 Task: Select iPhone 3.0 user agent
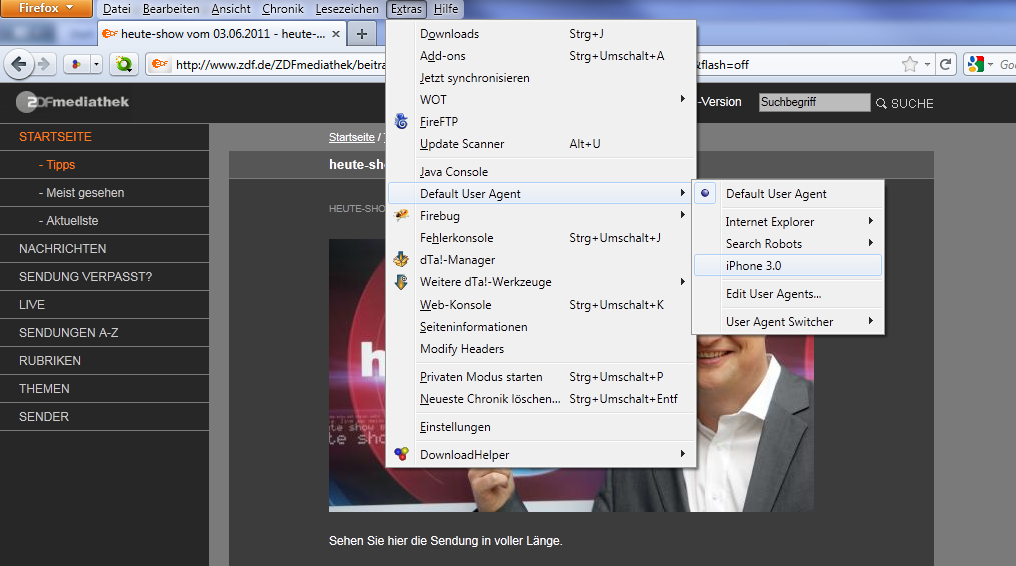pos(788,266)
